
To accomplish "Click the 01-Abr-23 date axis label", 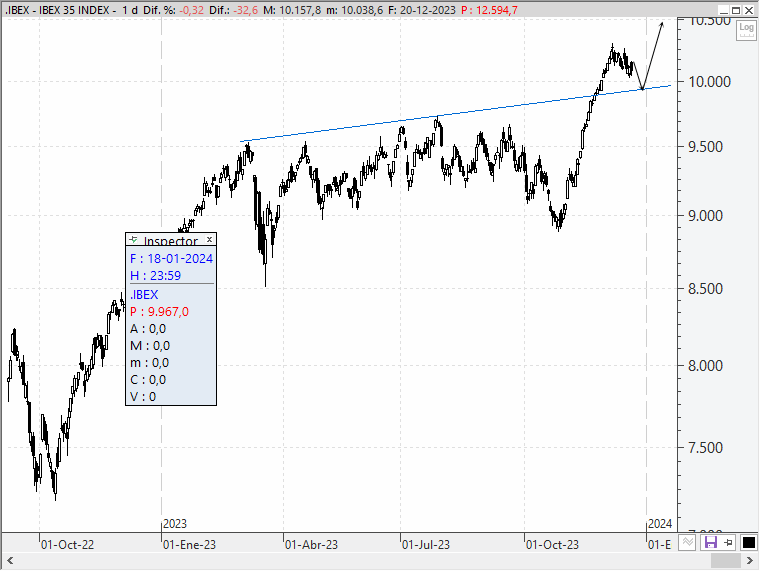I will (x=311, y=545).
